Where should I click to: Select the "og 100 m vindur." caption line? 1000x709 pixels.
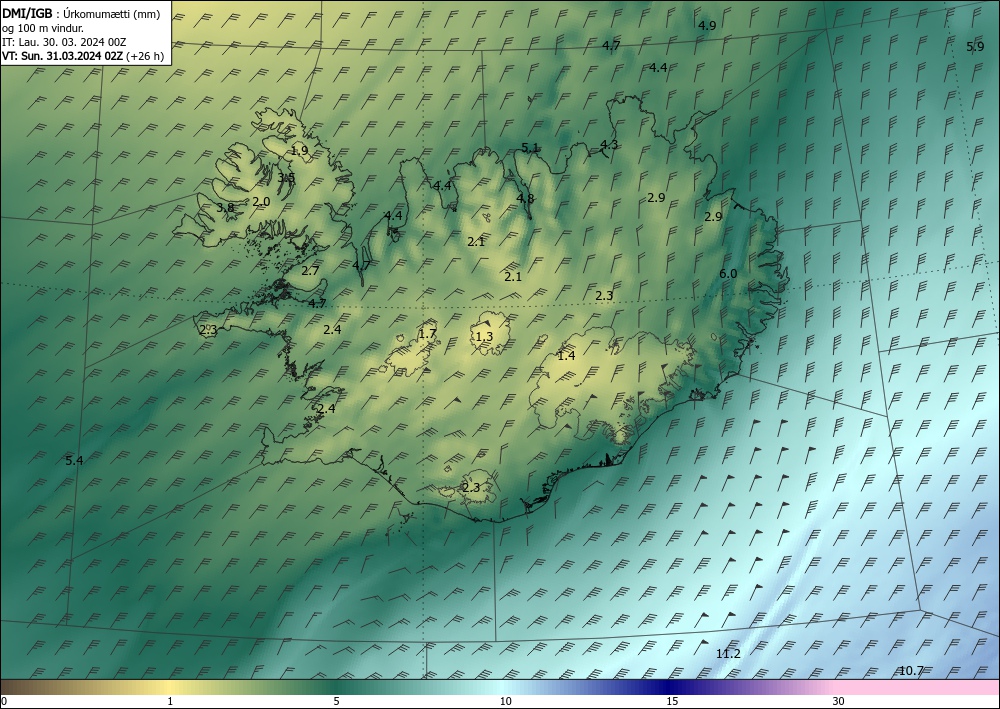click(42, 28)
